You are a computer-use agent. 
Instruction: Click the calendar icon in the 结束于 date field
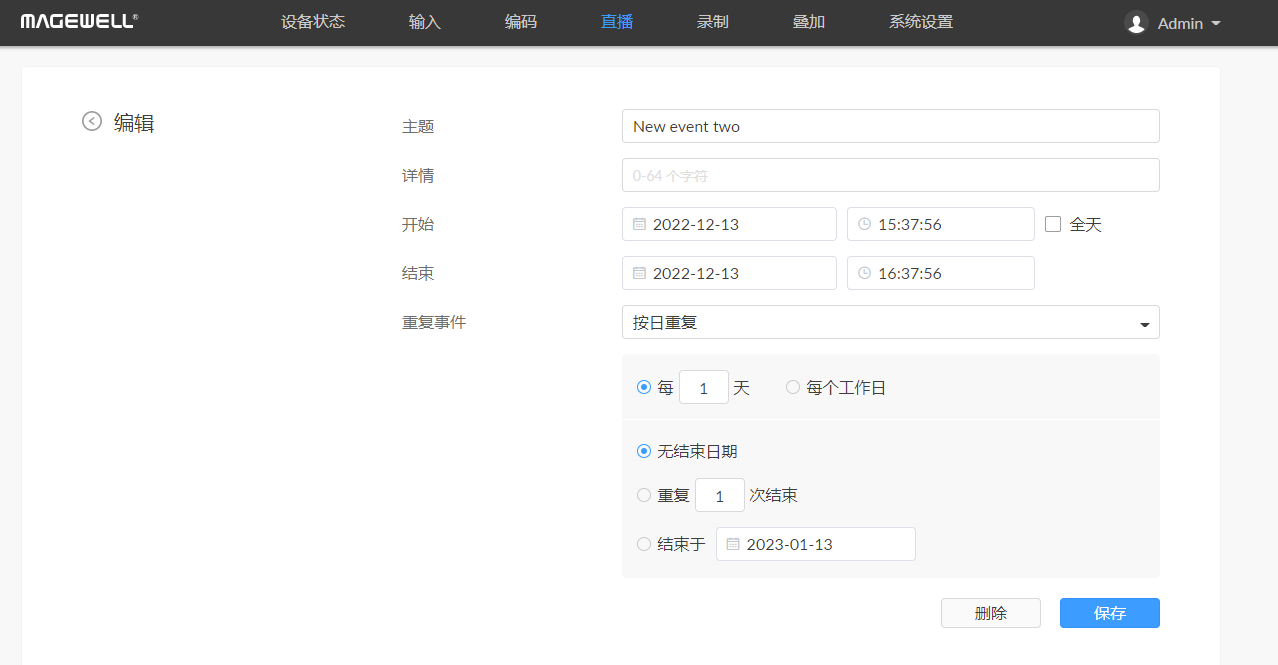click(x=733, y=545)
